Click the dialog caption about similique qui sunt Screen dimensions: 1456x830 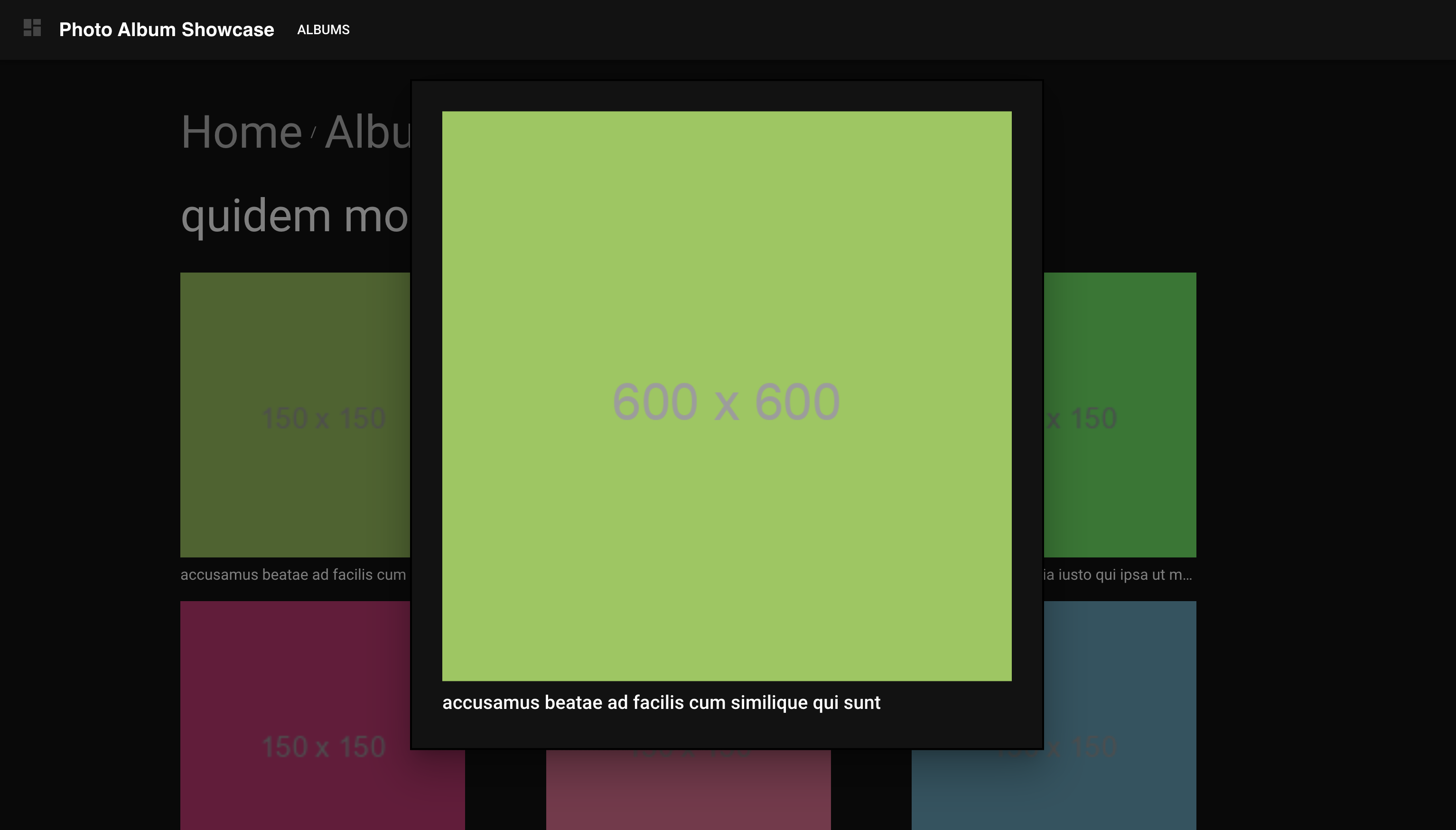click(x=661, y=702)
